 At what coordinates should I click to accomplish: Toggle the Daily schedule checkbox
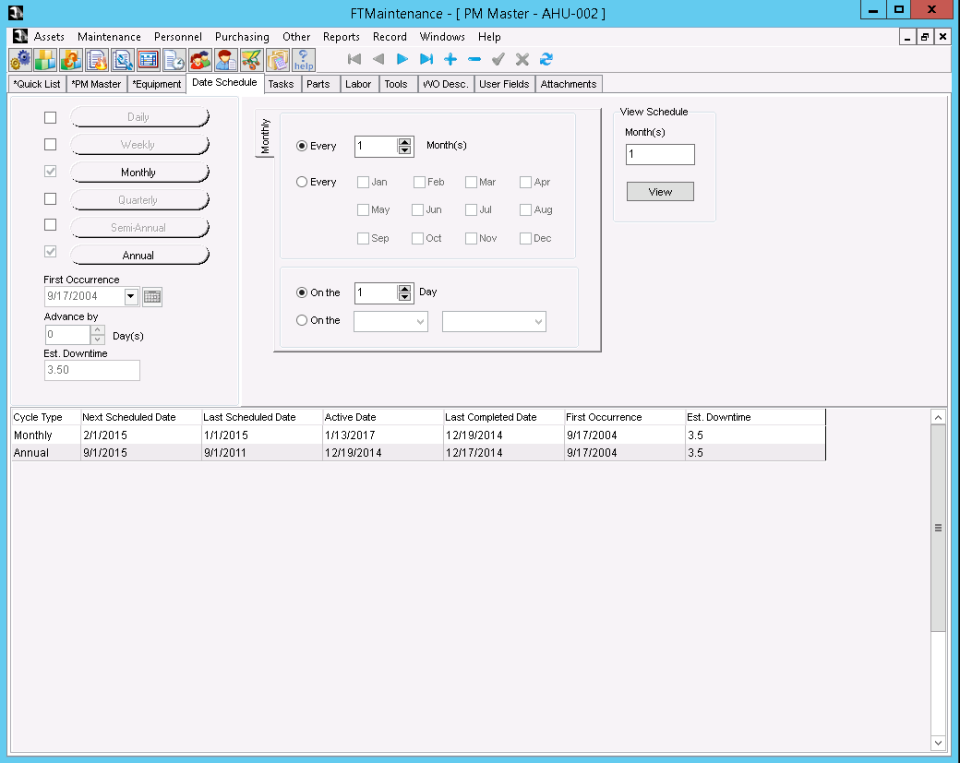(x=50, y=118)
